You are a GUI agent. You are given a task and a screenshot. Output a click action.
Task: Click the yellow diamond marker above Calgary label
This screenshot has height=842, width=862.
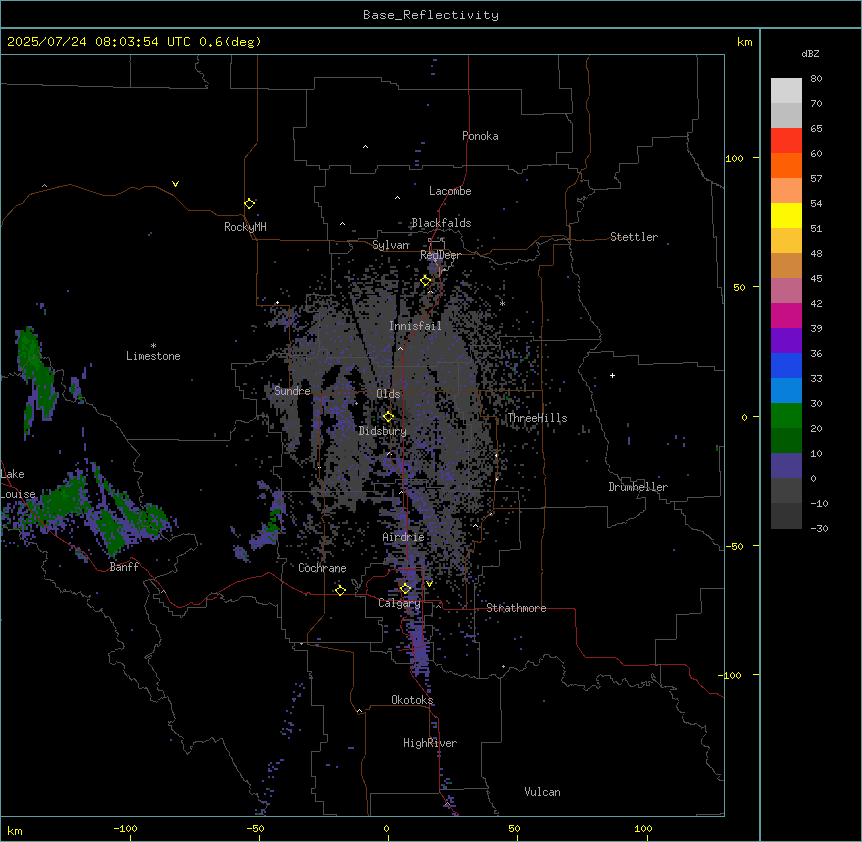pyautogui.click(x=405, y=589)
